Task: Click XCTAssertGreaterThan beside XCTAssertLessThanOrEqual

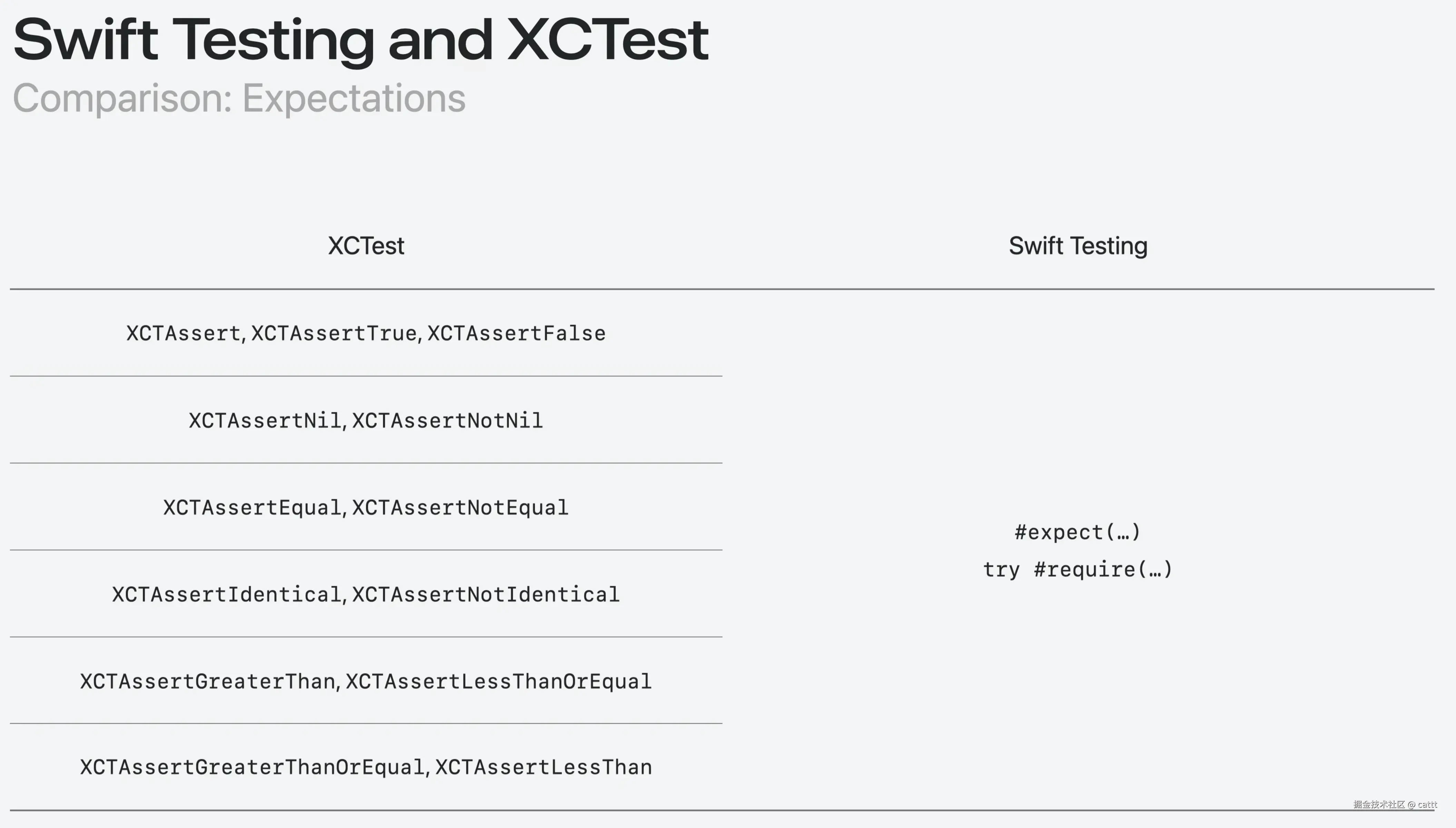Action: tap(207, 682)
